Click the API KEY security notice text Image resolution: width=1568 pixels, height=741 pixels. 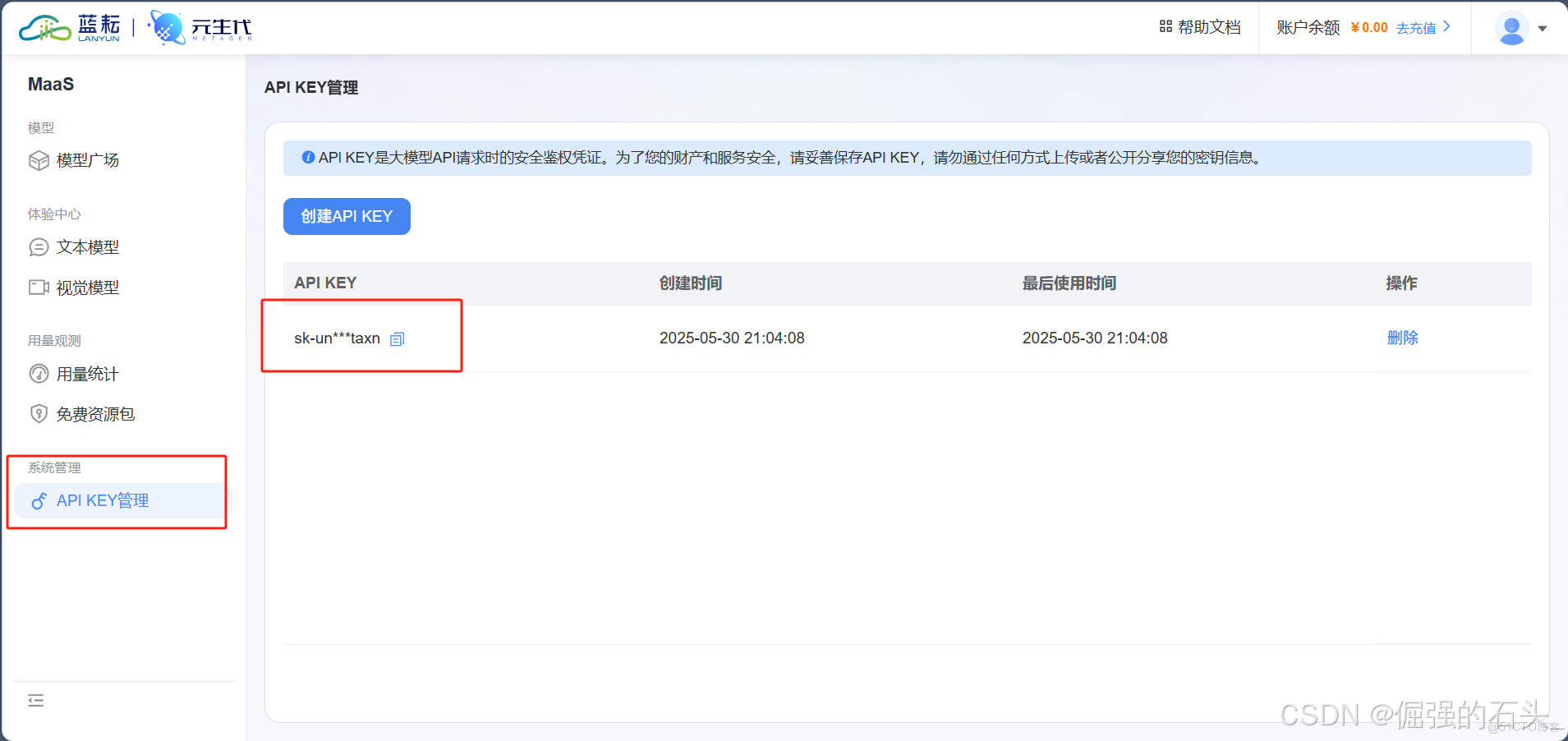coord(790,157)
